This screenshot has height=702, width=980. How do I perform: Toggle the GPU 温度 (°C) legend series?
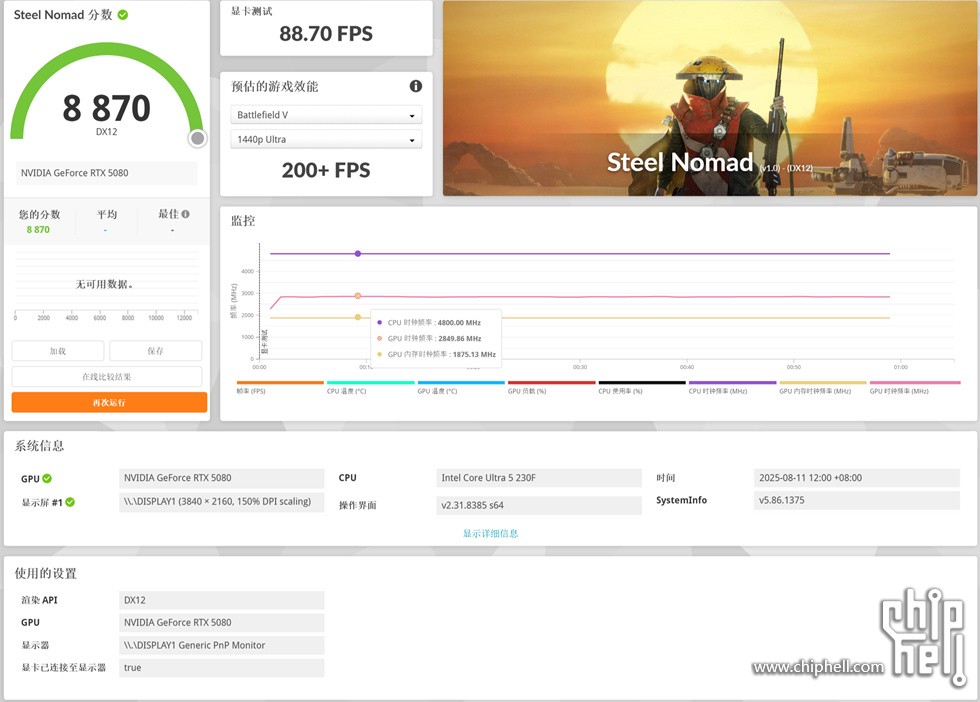[x=461, y=387]
